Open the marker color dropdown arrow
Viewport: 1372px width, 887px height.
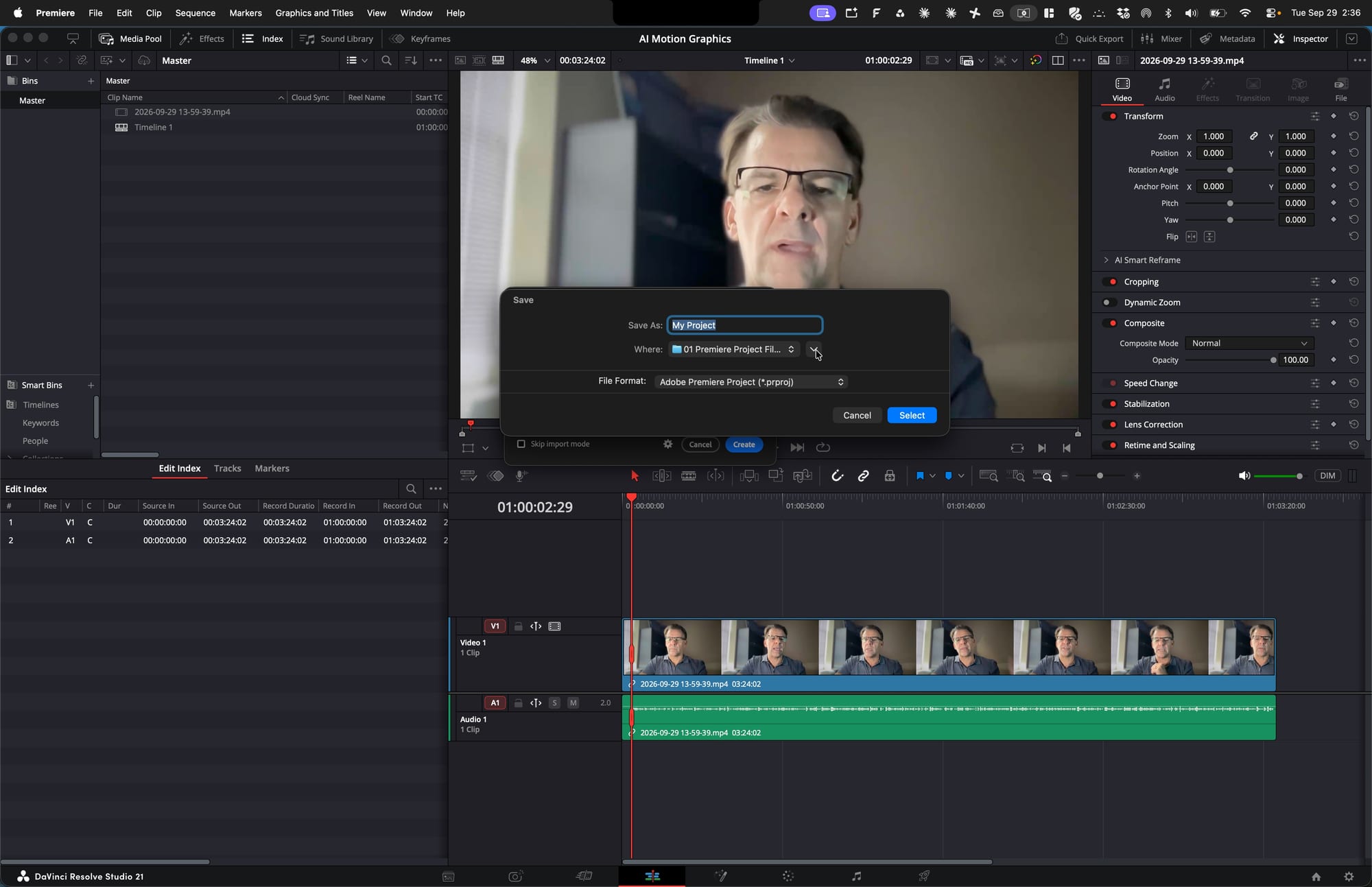tap(961, 476)
